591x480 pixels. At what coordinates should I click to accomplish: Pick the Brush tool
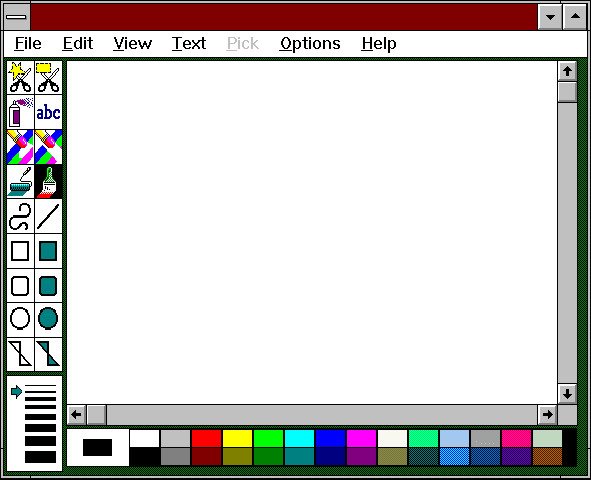(x=48, y=182)
